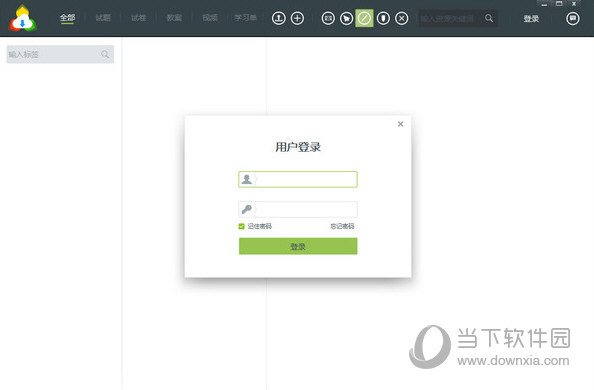Click the cloud download app logo
The height and width of the screenshot is (390, 594).
pos(23,19)
